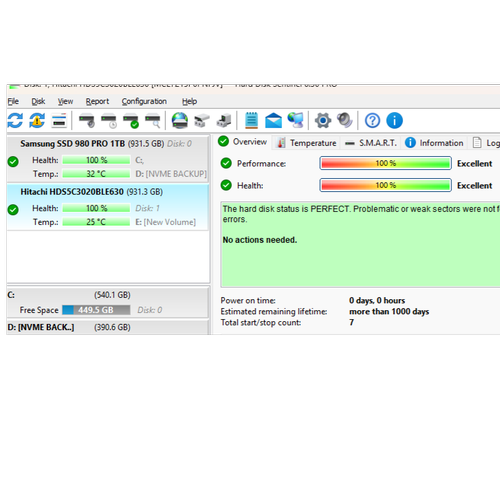The width and height of the screenshot is (500, 500).
Task: Switch to the Overview tab
Action: coord(243,142)
